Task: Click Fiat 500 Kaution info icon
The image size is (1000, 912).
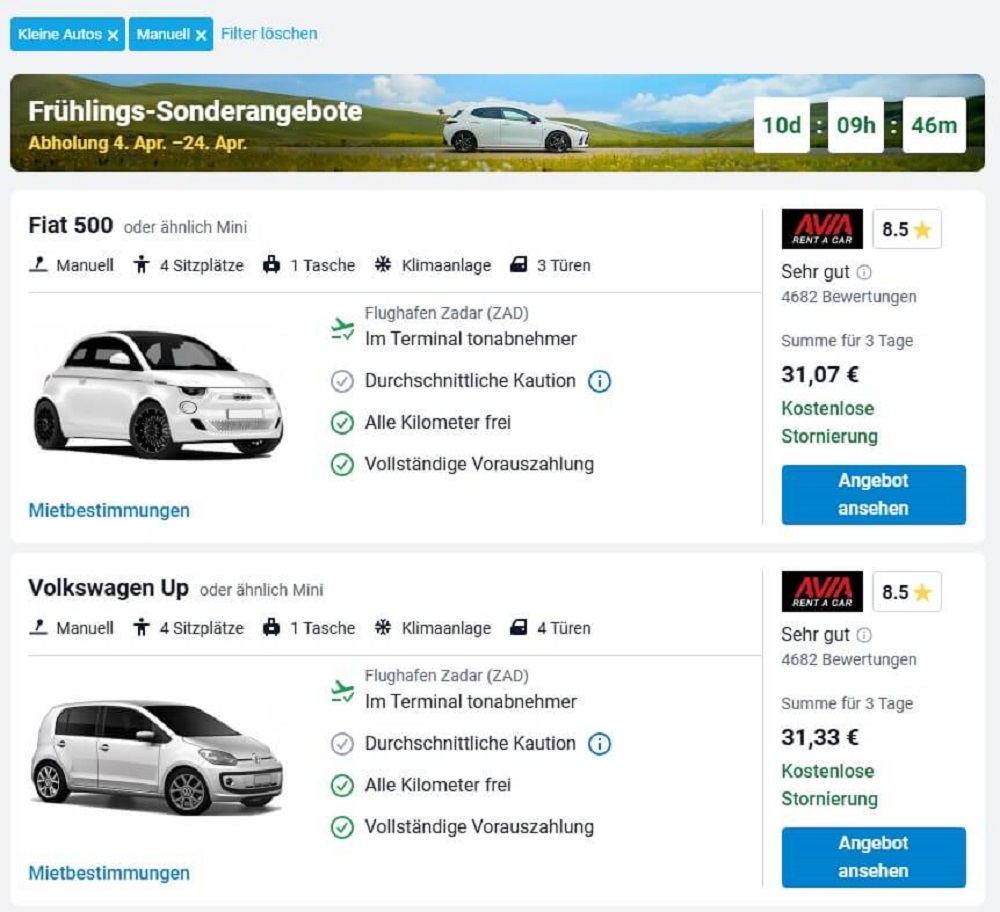Action: coord(599,381)
